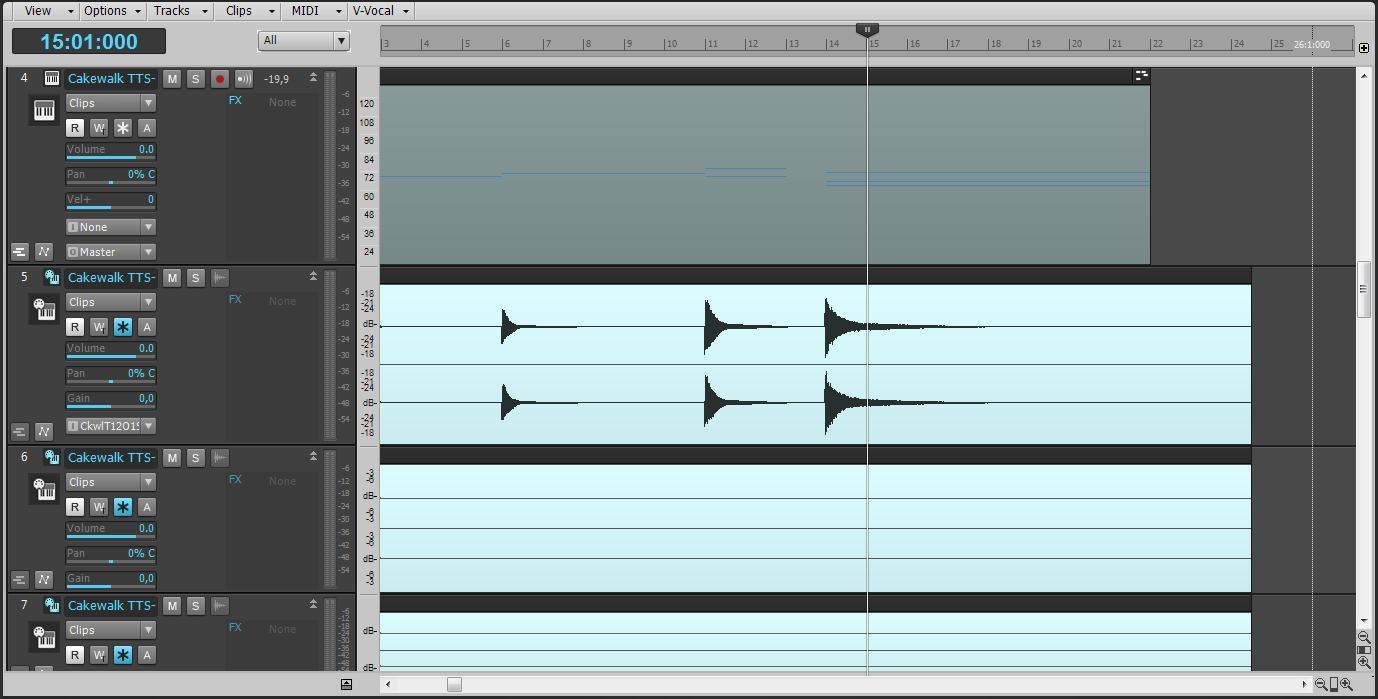Click the pane collapse icon below the track list
The height and width of the screenshot is (699, 1378).
click(x=346, y=684)
